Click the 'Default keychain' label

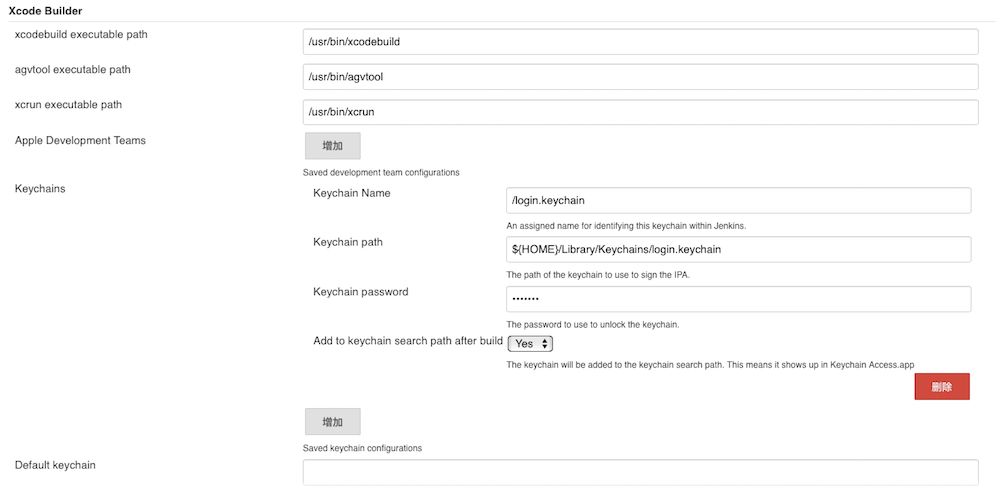(x=55, y=465)
